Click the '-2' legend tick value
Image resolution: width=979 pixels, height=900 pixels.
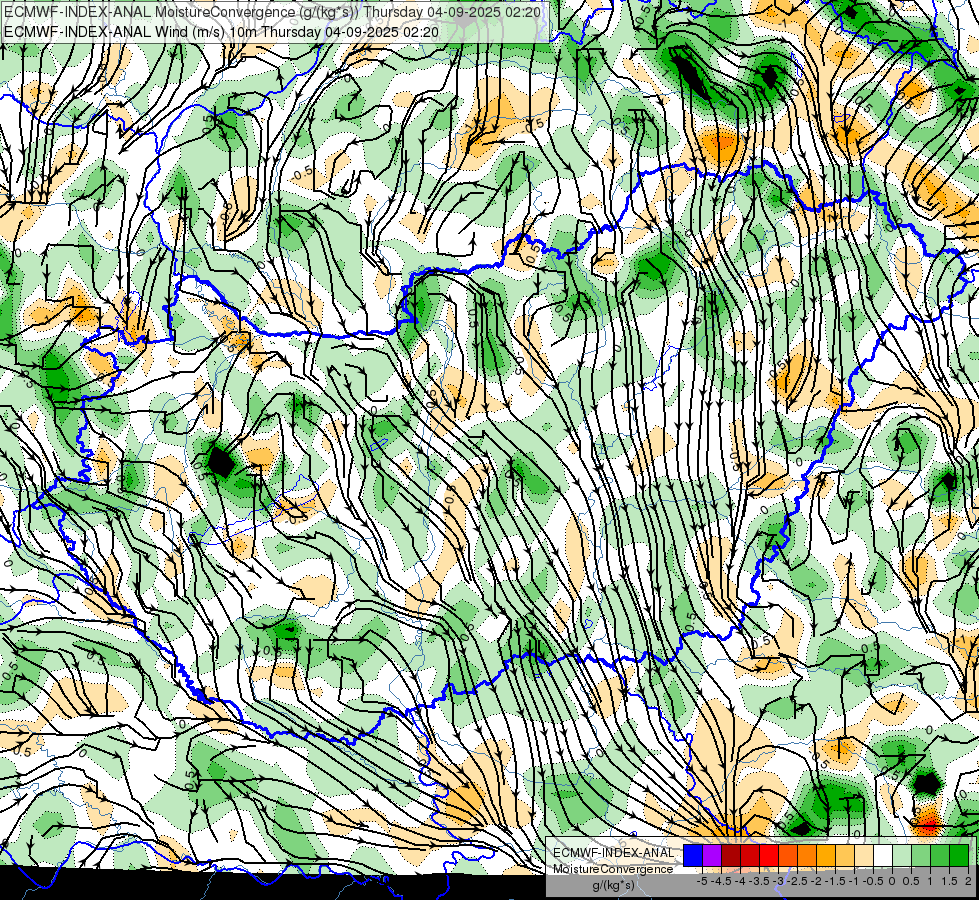click(816, 881)
